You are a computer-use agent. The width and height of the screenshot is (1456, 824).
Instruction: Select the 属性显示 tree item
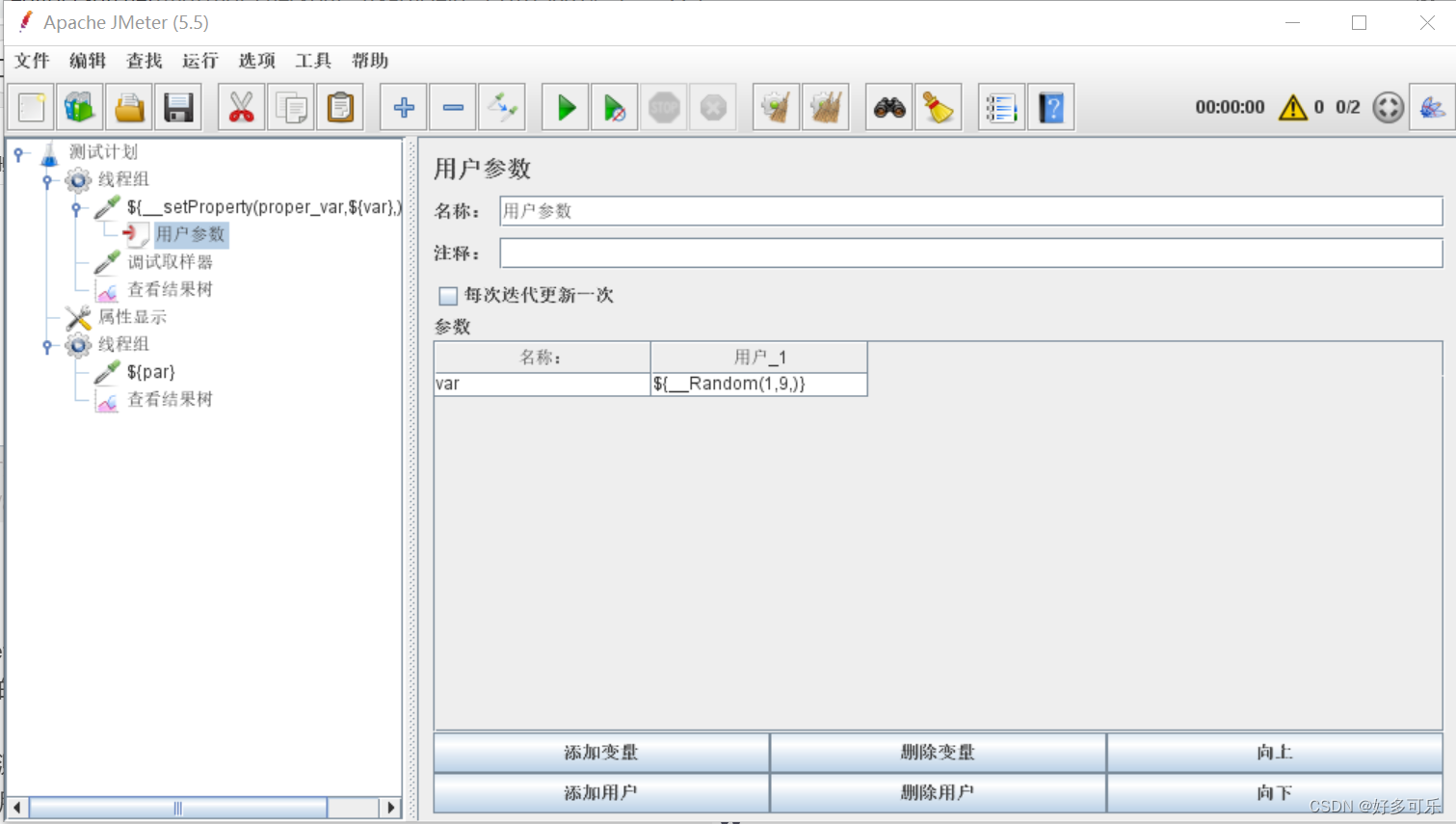(x=132, y=317)
